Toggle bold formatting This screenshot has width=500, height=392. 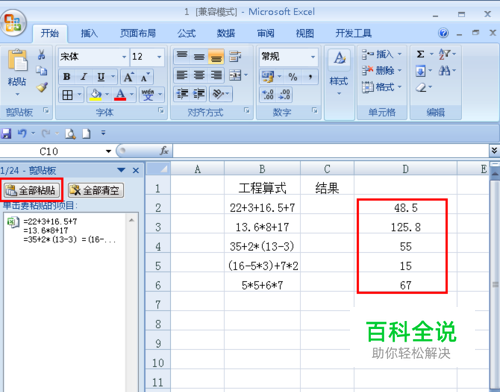(x=67, y=77)
